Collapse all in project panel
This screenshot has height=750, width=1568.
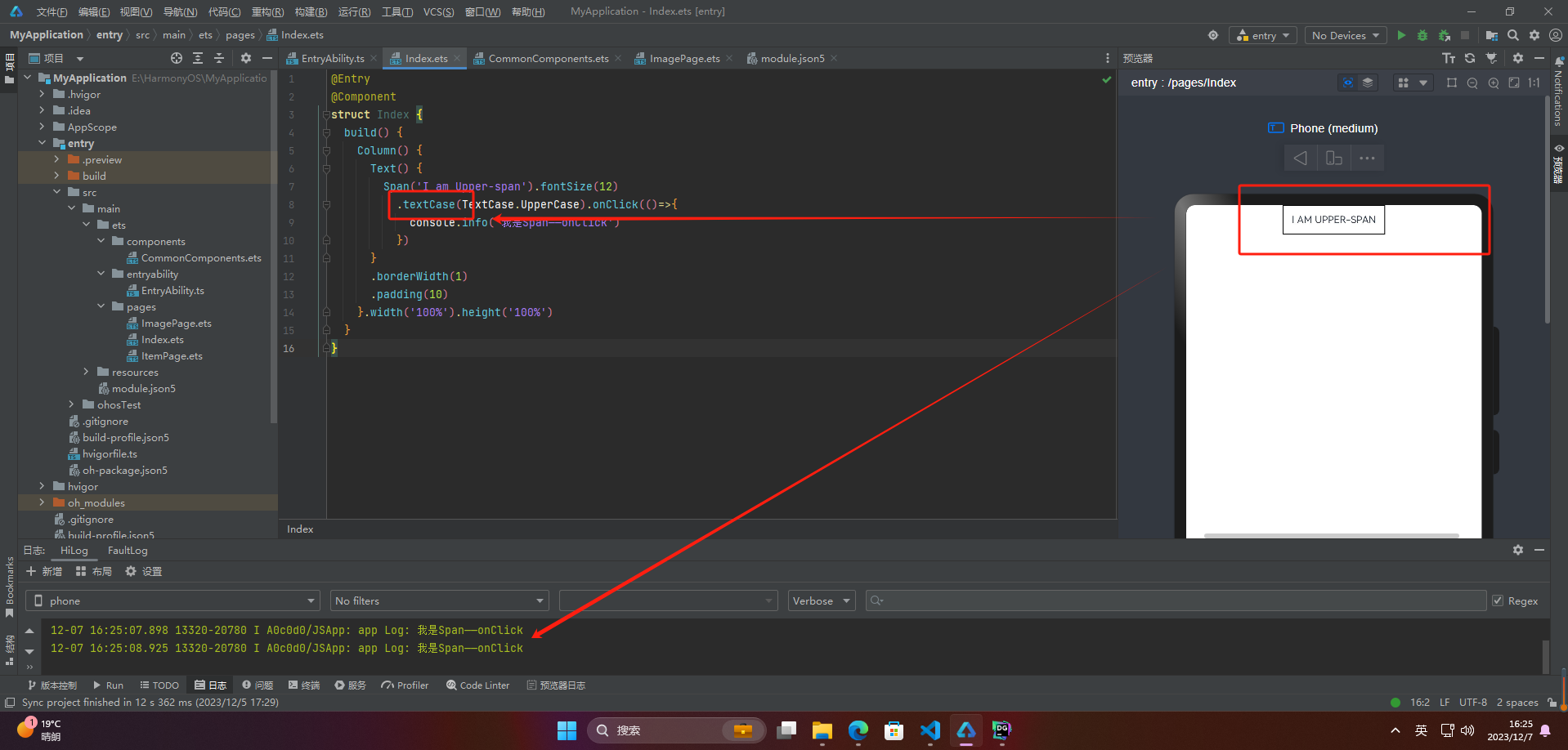click(x=219, y=58)
